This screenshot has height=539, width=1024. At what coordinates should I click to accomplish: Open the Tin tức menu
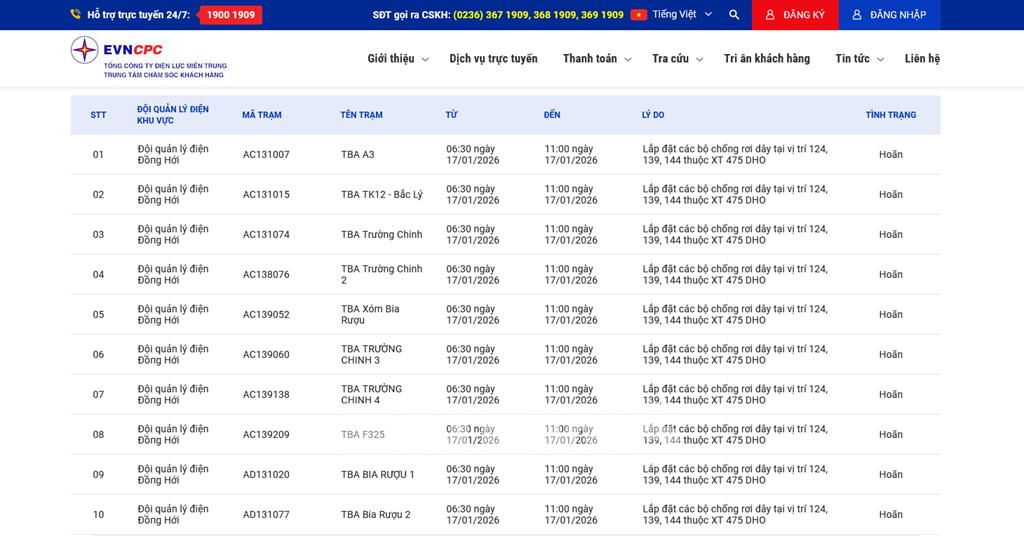[859, 59]
